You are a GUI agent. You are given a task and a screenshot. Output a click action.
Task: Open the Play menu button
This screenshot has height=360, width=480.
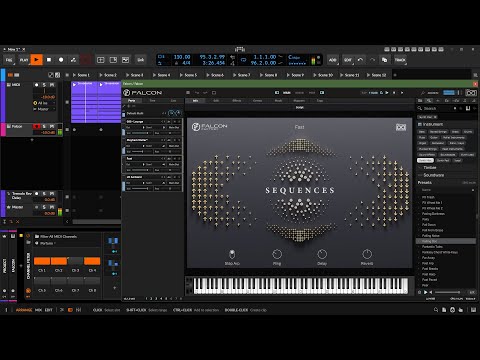coord(24,60)
